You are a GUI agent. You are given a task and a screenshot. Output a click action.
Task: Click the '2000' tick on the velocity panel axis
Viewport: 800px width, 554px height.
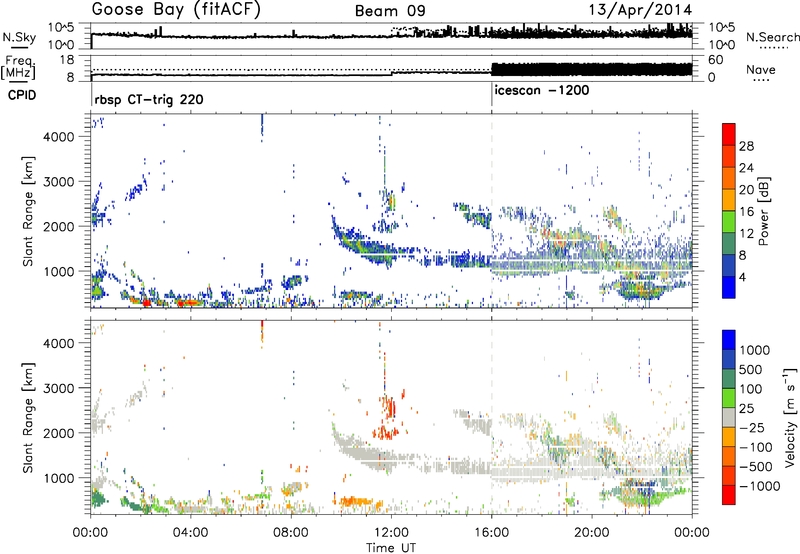point(60,433)
